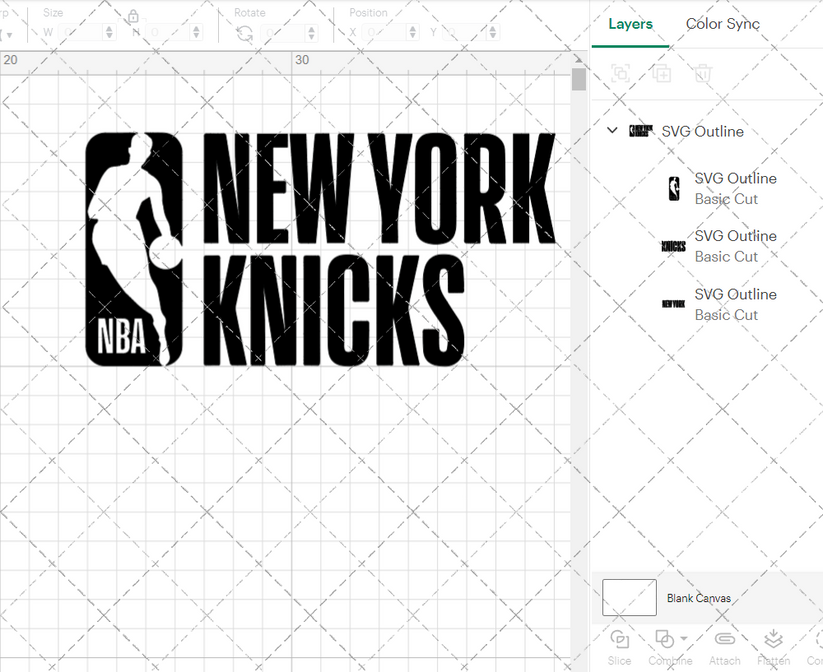
Task: Switch to the Color Sync tab
Action: click(722, 24)
